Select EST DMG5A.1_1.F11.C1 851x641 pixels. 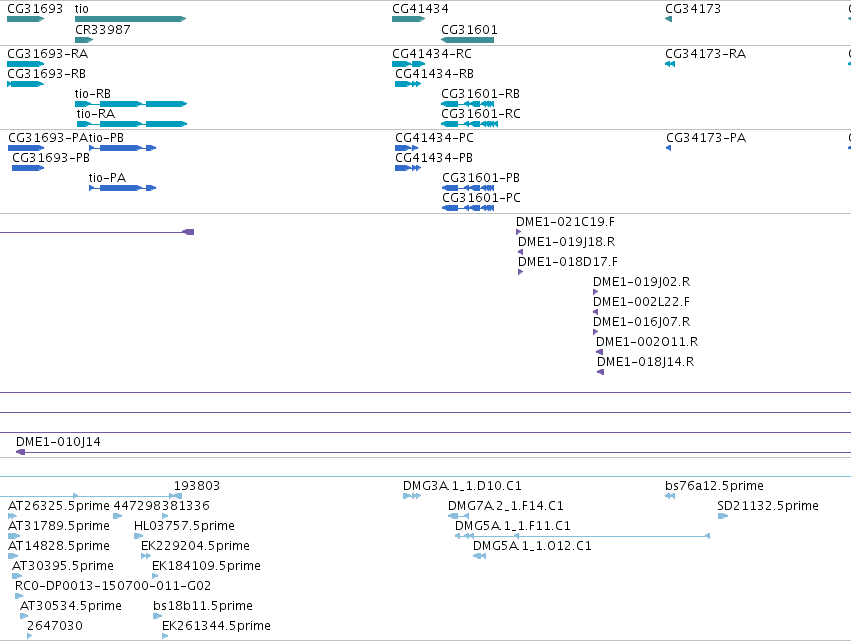(582, 536)
